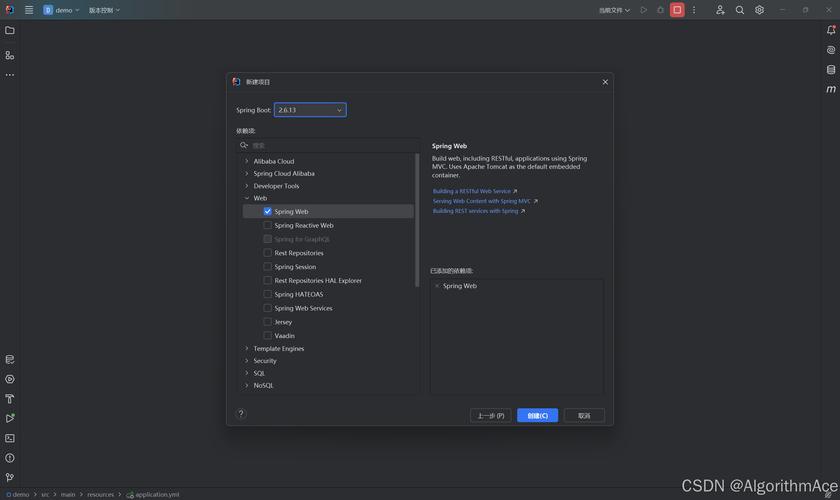Expand the Developer Tools category
This screenshot has width=840, height=500.
[x=246, y=186]
